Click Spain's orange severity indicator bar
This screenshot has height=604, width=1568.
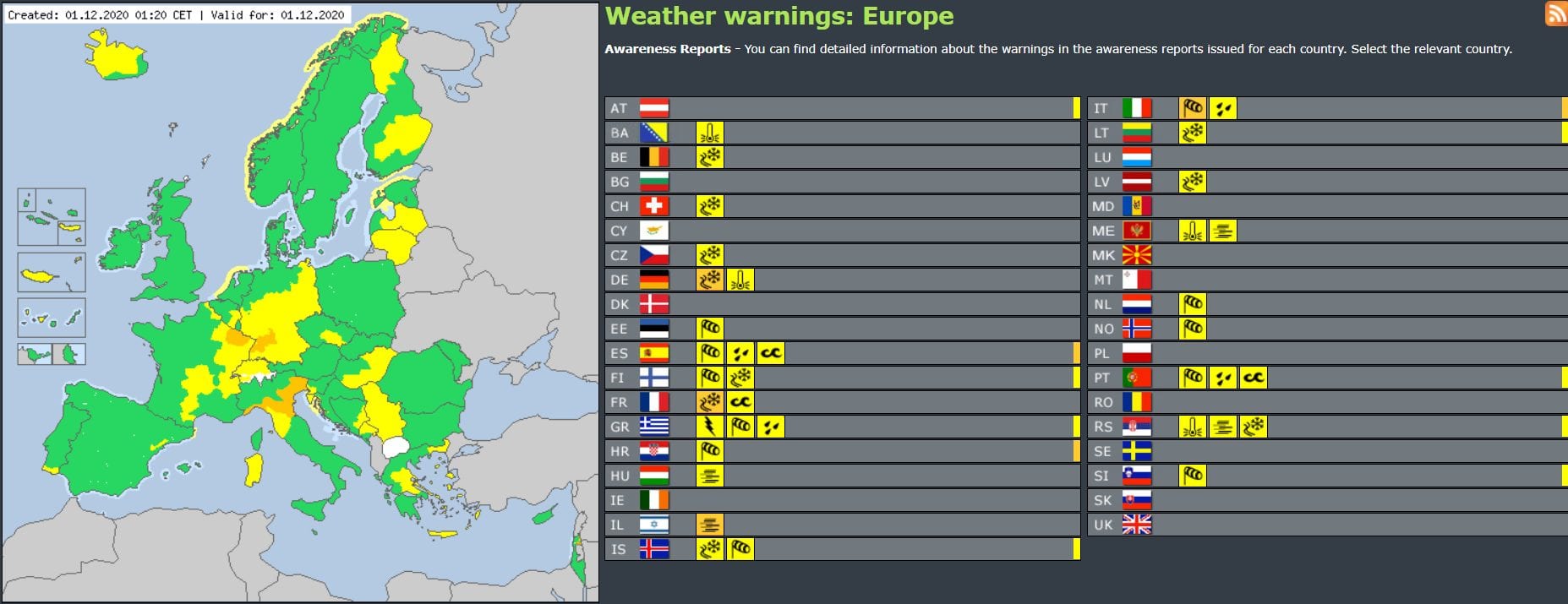[1077, 353]
